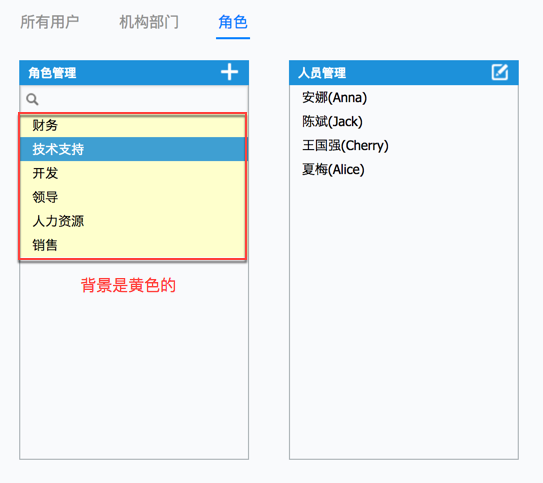Click the 角色管理 panel header
This screenshot has height=483, width=543.
pos(134,73)
